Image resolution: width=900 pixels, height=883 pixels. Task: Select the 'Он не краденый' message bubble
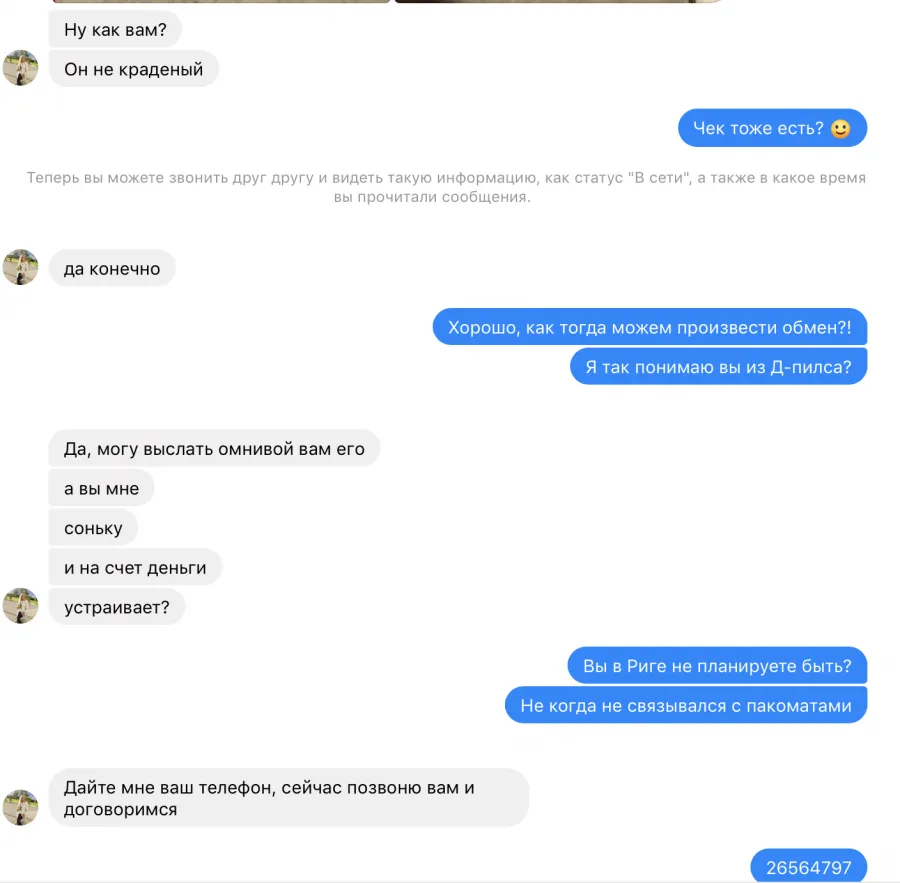pos(134,69)
